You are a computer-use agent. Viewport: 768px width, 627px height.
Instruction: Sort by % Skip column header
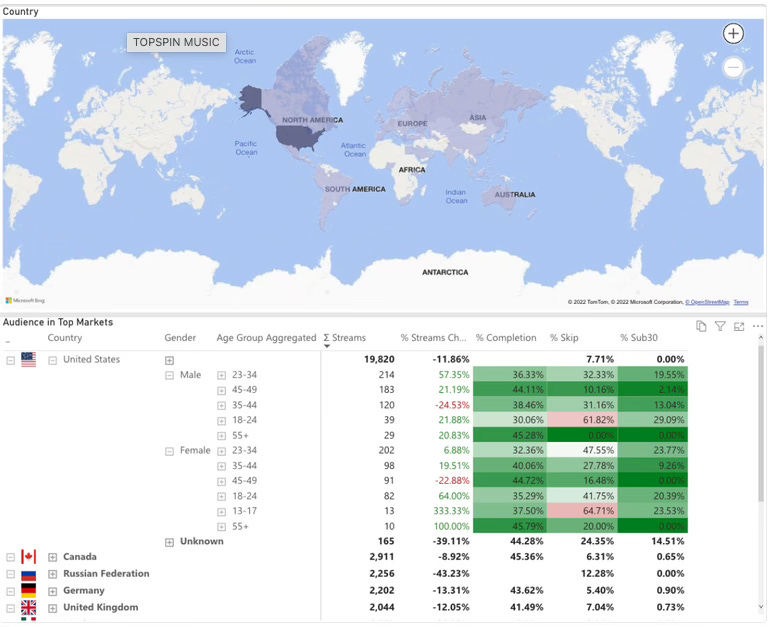pos(564,338)
